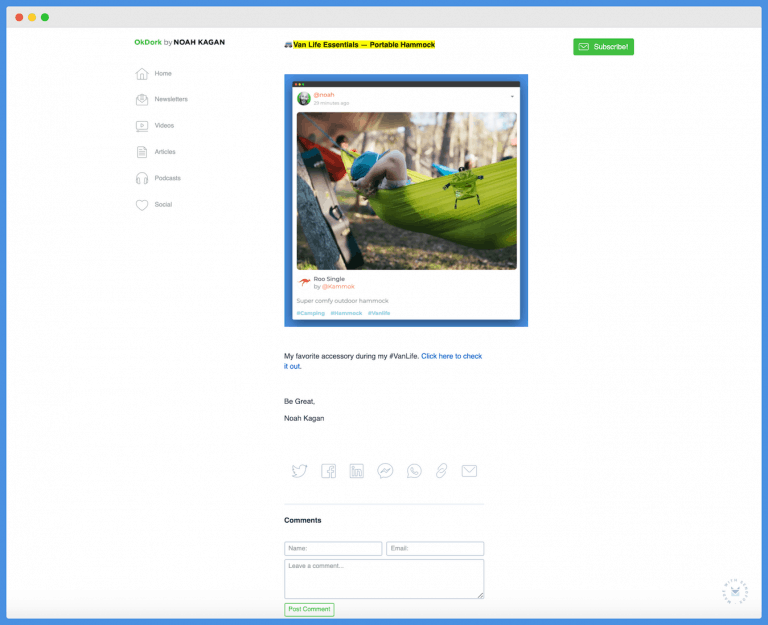Click the "Super comfy outdoor hammock" caption
Viewport: 768px width, 625px height.
[x=342, y=301]
